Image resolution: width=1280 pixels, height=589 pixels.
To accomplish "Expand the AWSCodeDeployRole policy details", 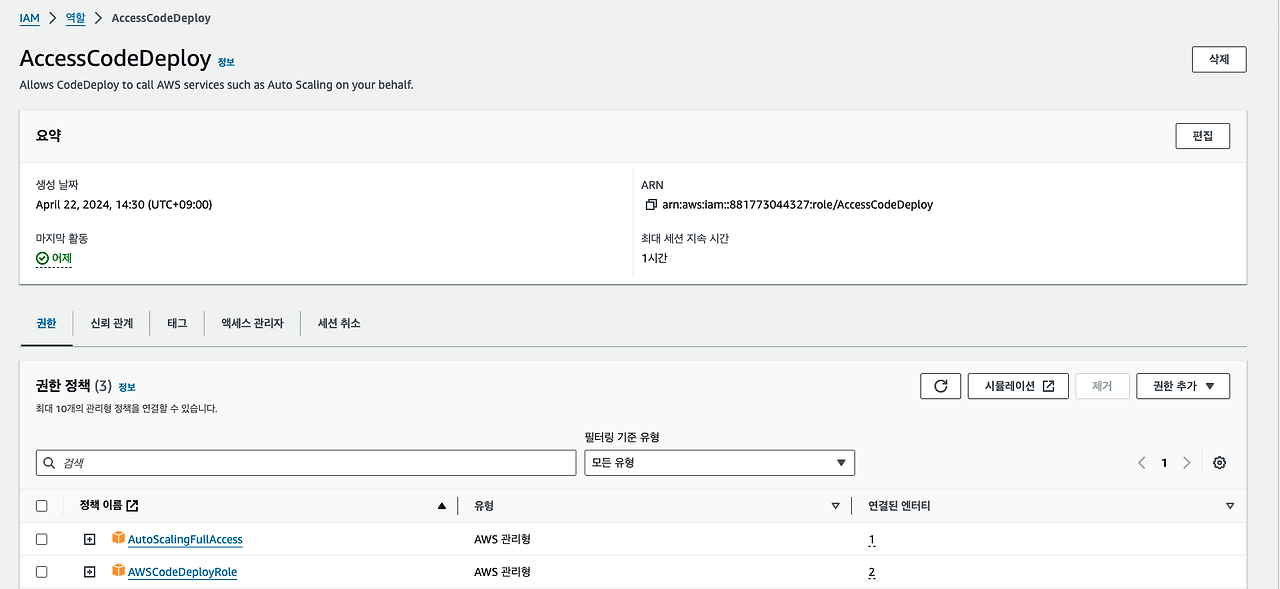I will tap(89, 572).
